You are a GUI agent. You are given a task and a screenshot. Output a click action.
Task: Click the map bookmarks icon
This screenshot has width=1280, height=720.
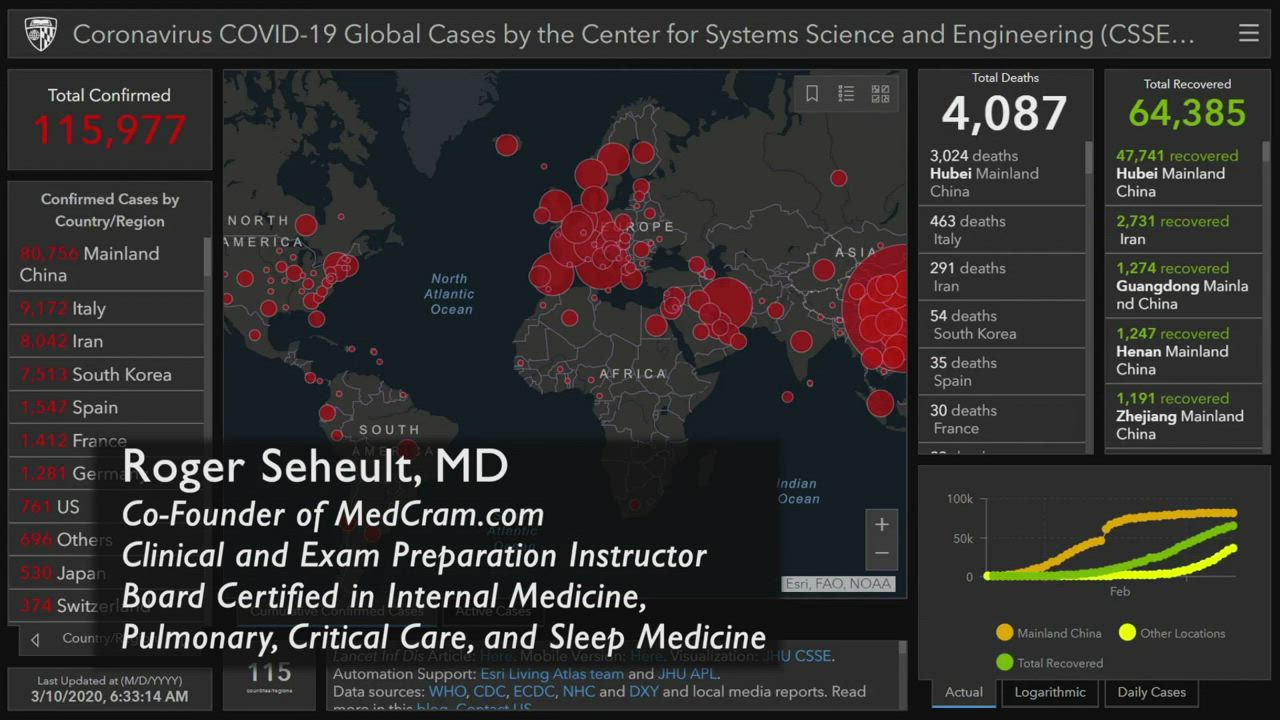pos(812,94)
